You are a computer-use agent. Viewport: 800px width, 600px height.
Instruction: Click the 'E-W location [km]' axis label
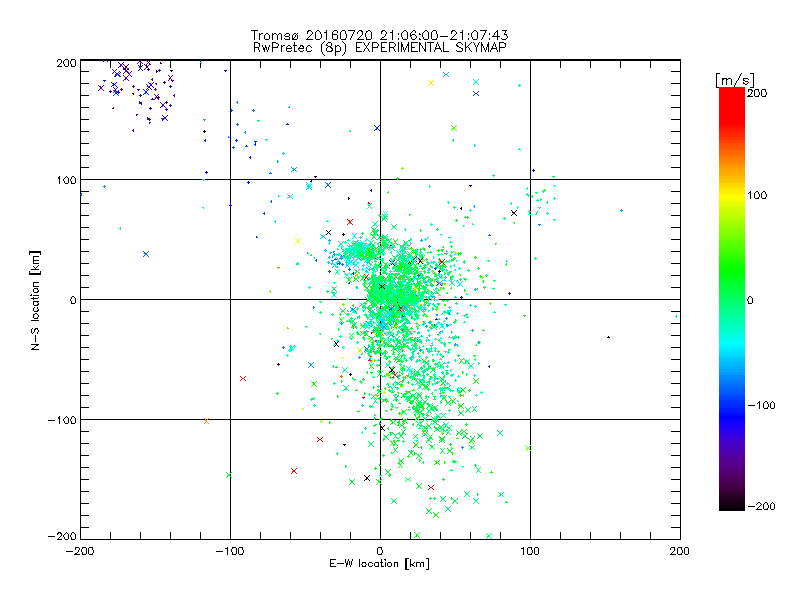(379, 563)
